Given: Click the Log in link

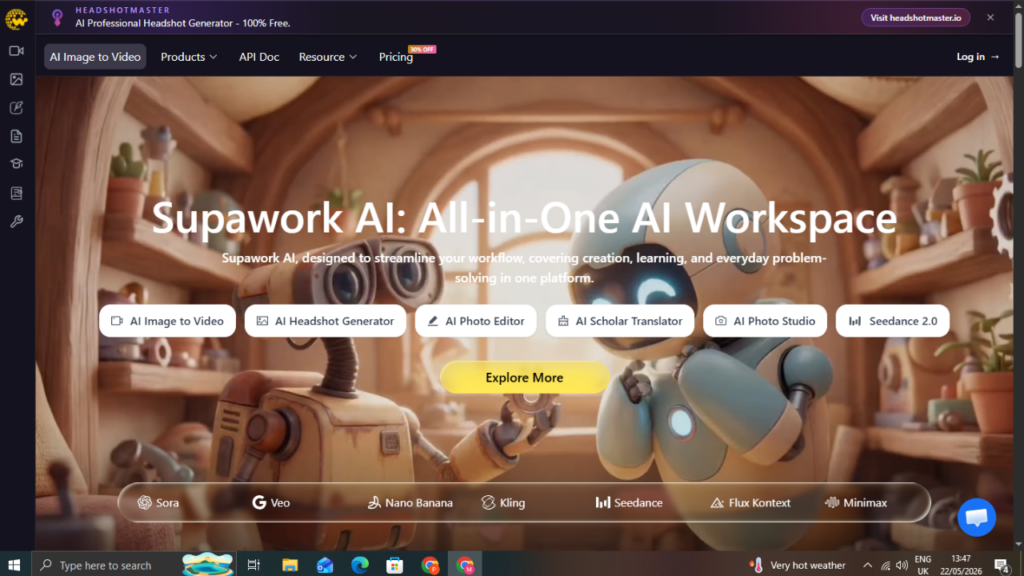Looking at the screenshot, I should pyautogui.click(x=978, y=57).
